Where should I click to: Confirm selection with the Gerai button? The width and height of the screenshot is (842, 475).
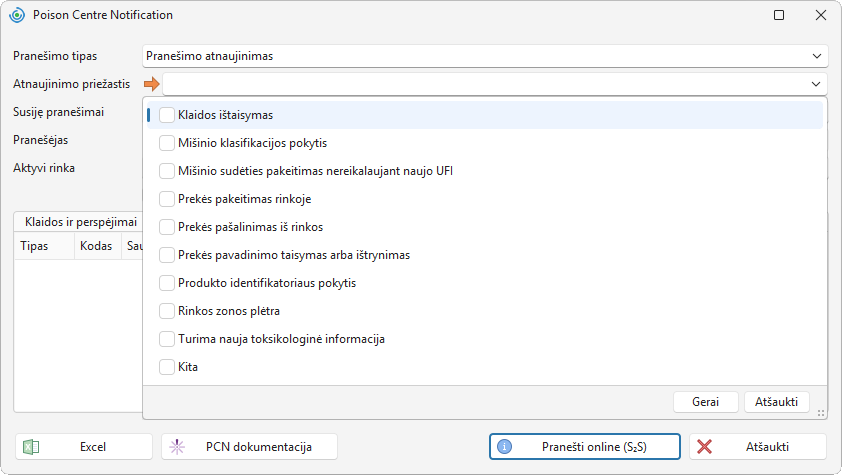point(706,401)
